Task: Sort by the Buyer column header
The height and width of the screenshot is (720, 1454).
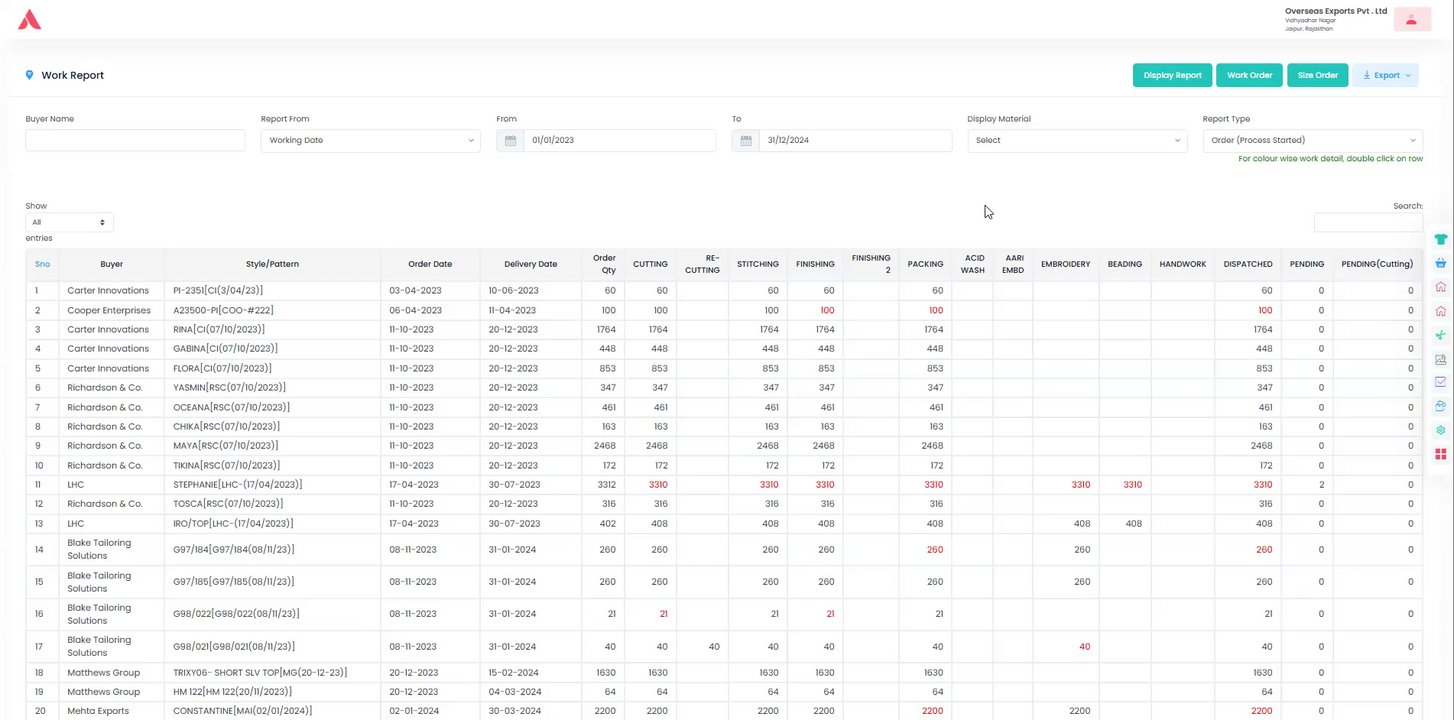Action: (x=112, y=264)
